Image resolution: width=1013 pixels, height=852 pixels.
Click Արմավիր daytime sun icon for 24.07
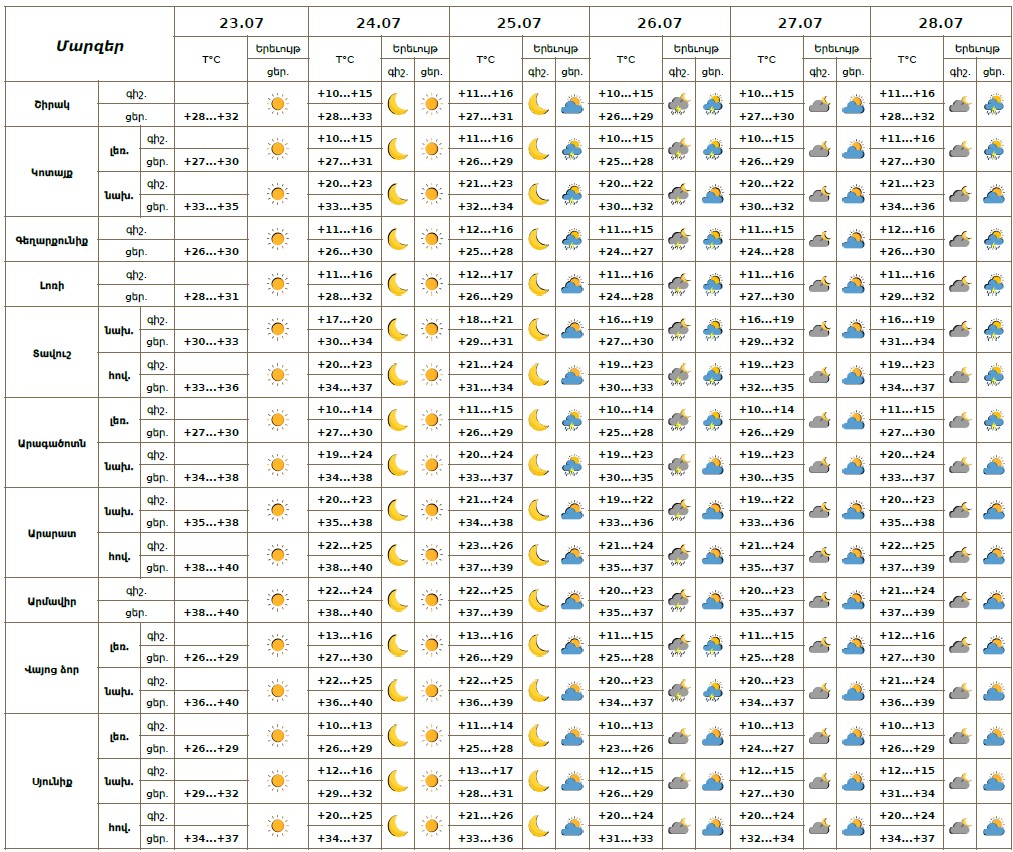(x=432, y=601)
